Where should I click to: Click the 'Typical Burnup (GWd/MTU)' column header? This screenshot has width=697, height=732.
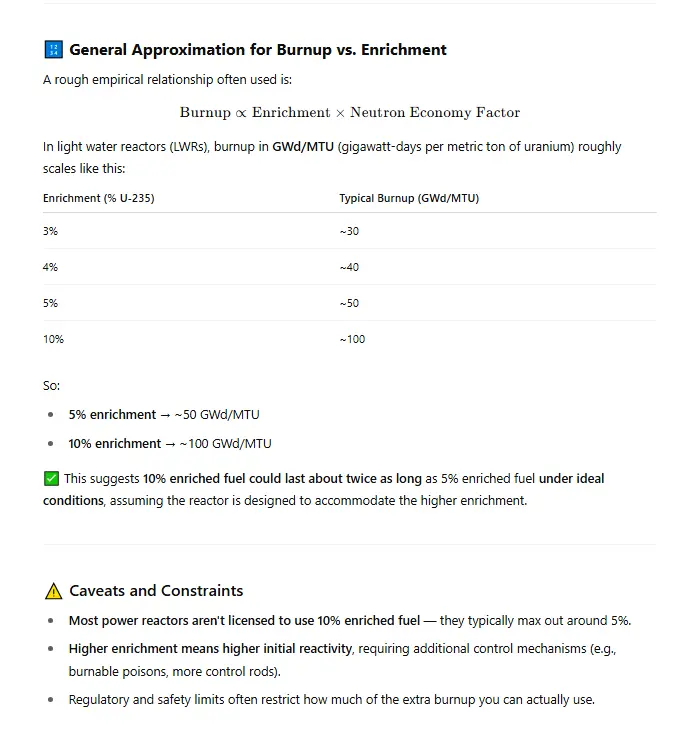coord(408,198)
